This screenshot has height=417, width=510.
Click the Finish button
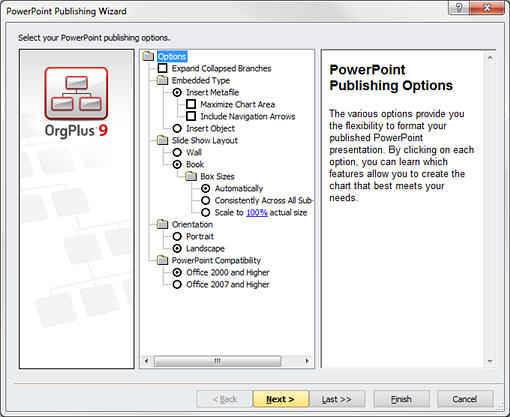coord(401,399)
